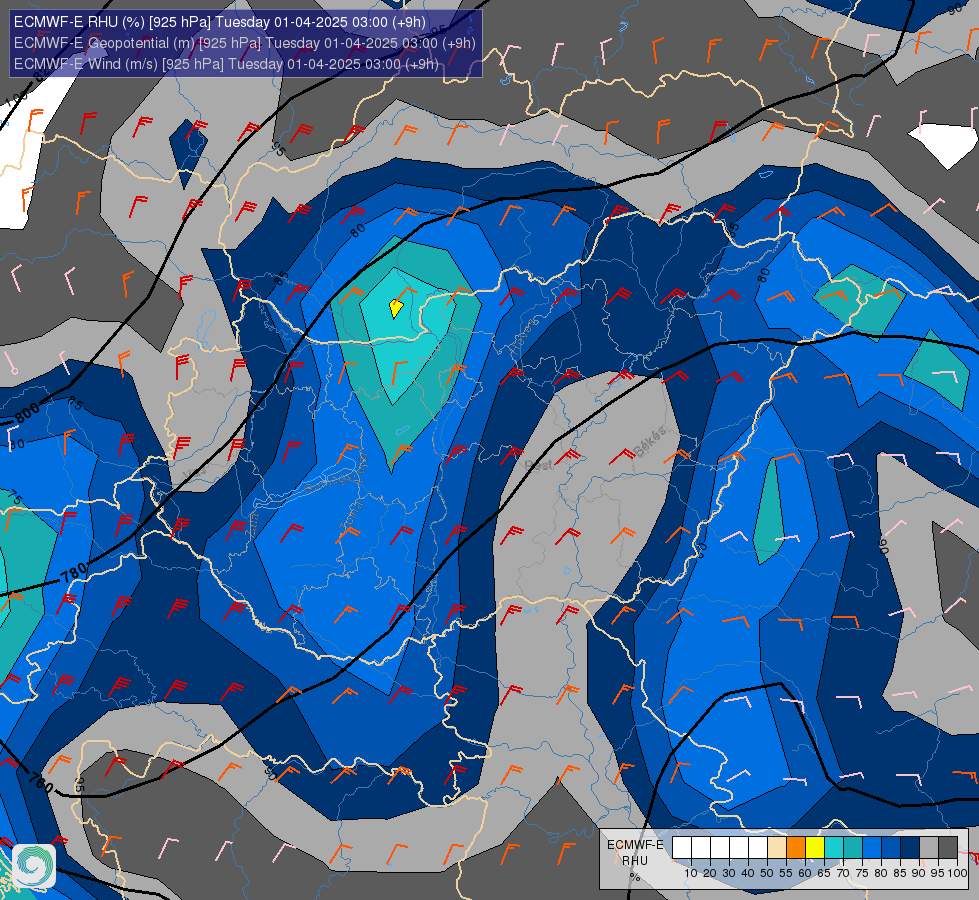Image resolution: width=979 pixels, height=900 pixels.
Task: Click the Békés county label
Action: pyautogui.click(x=649, y=442)
